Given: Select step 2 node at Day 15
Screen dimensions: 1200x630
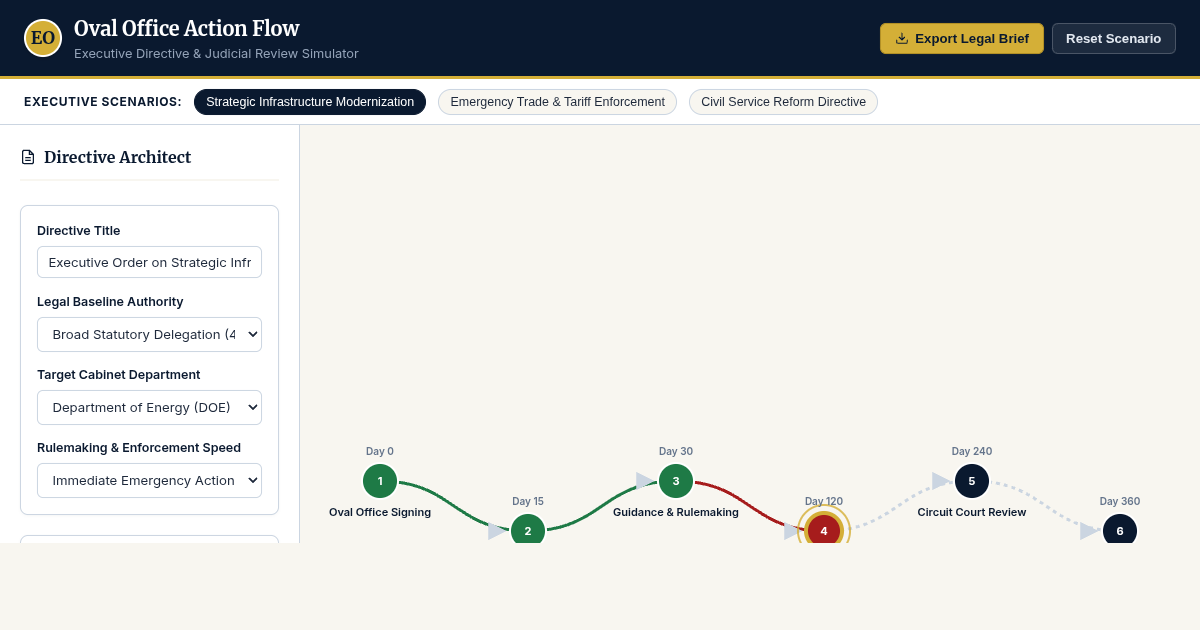Looking at the screenshot, I should coord(528,529).
